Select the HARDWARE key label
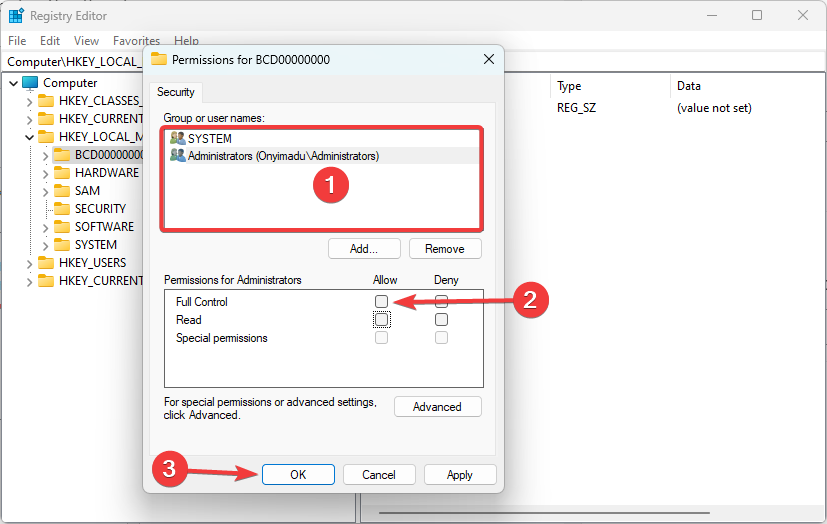 pyautogui.click(x=107, y=173)
